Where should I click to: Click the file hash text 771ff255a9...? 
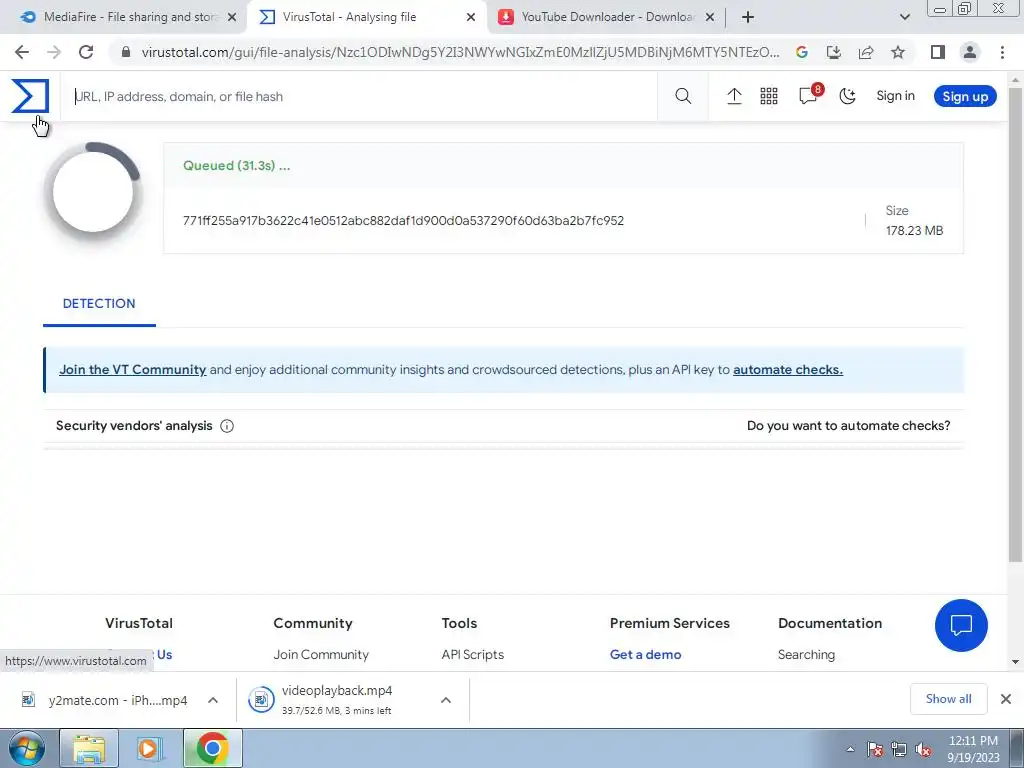coord(403,221)
